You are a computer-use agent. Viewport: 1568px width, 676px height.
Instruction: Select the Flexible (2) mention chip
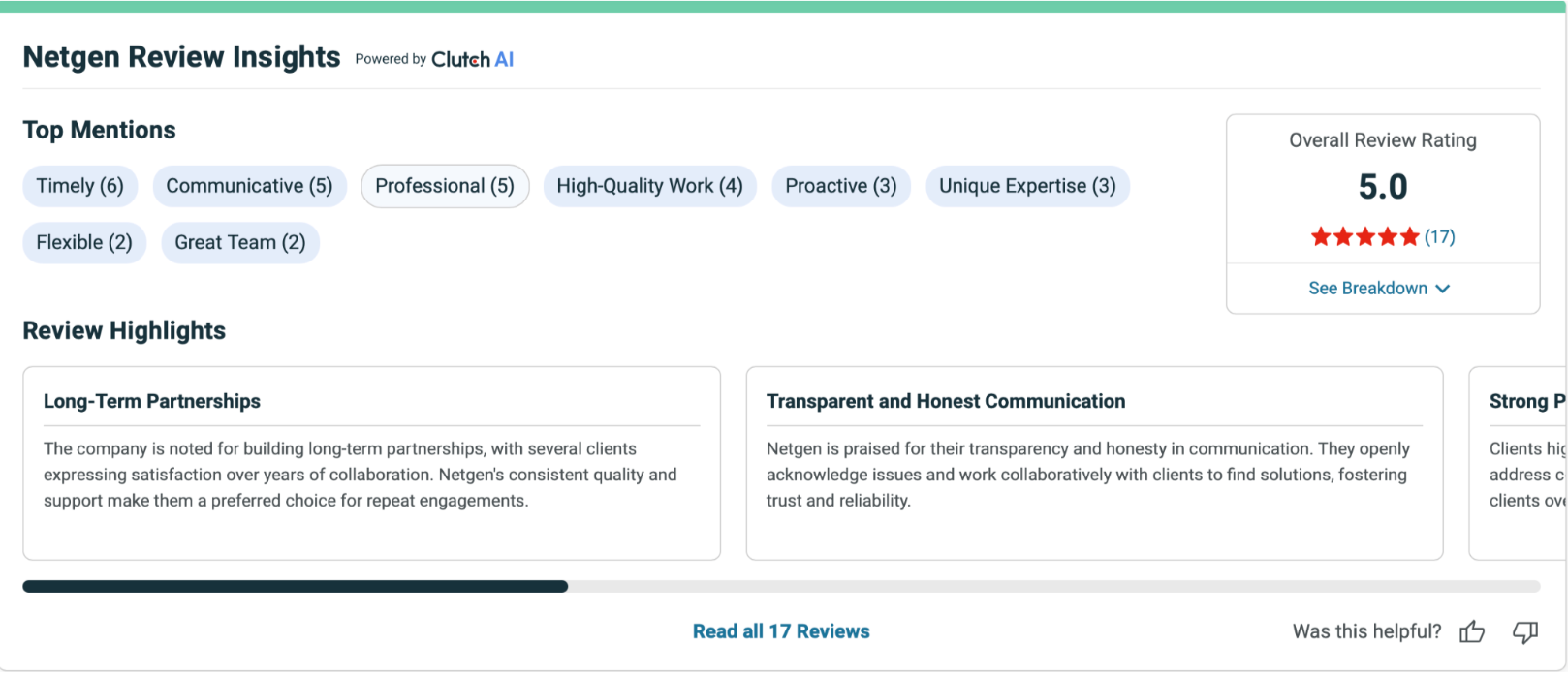point(84,242)
